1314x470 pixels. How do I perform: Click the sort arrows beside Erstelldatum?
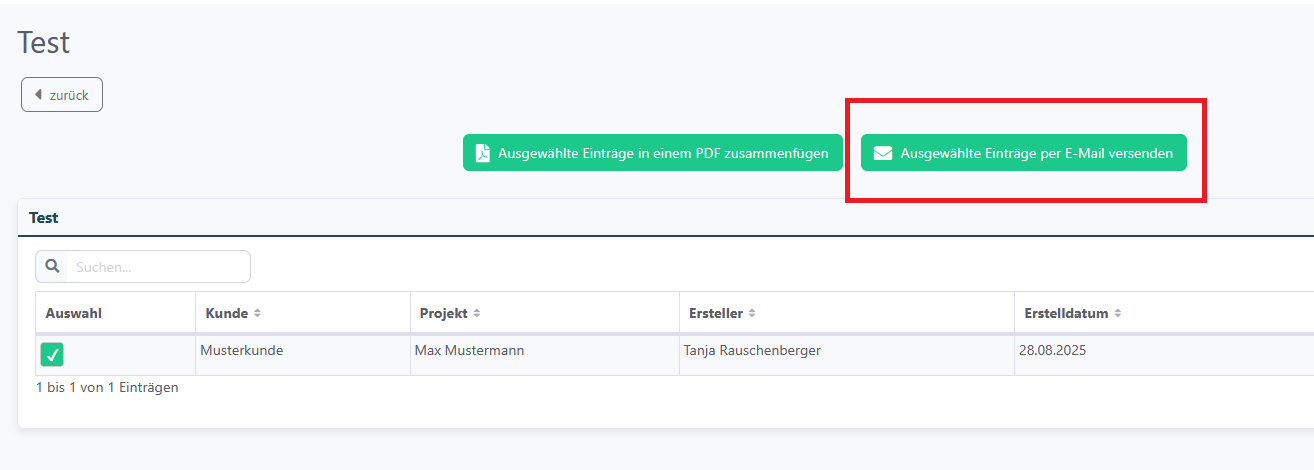(1118, 313)
